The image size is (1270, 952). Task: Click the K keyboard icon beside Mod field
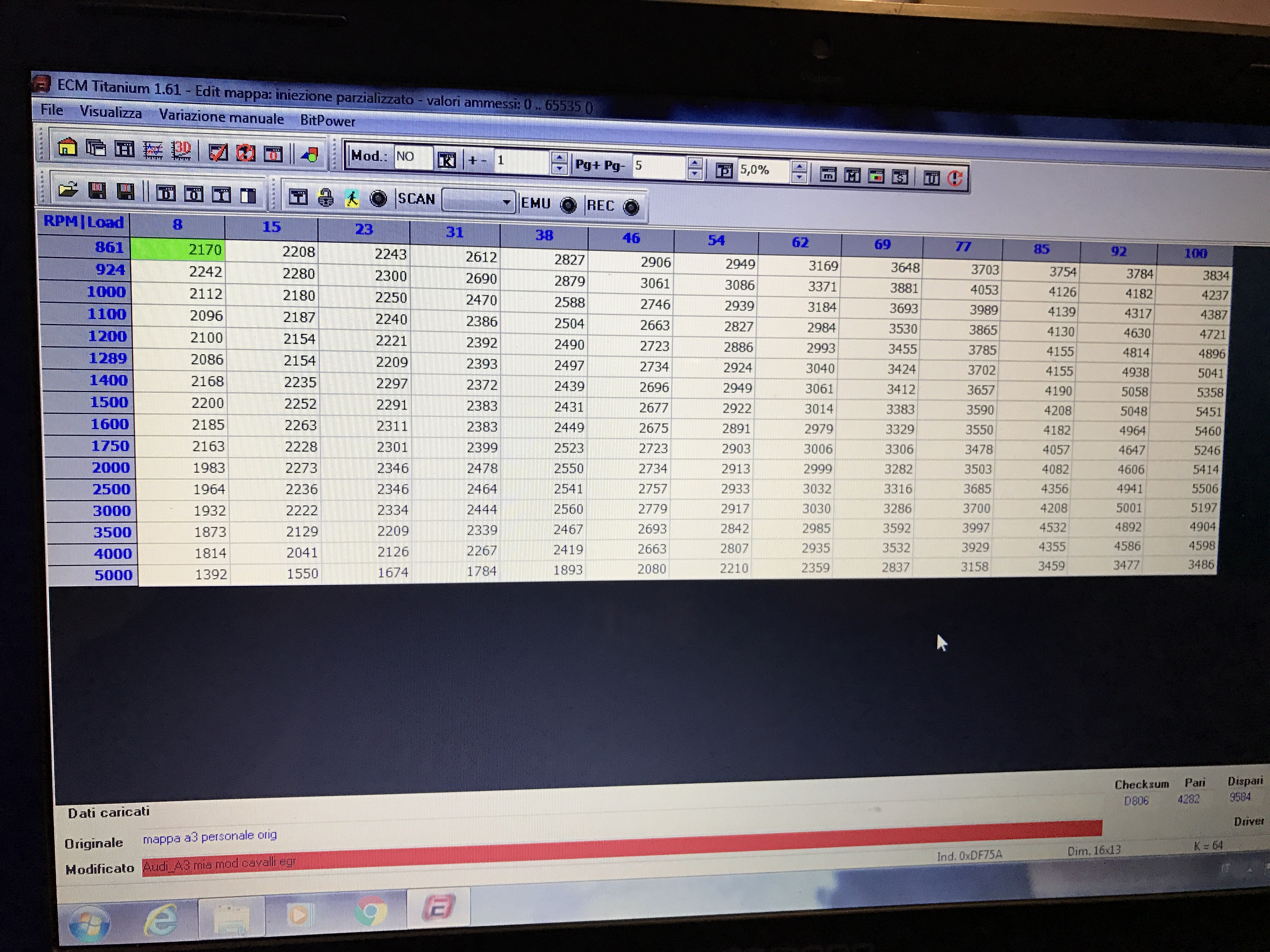447,160
